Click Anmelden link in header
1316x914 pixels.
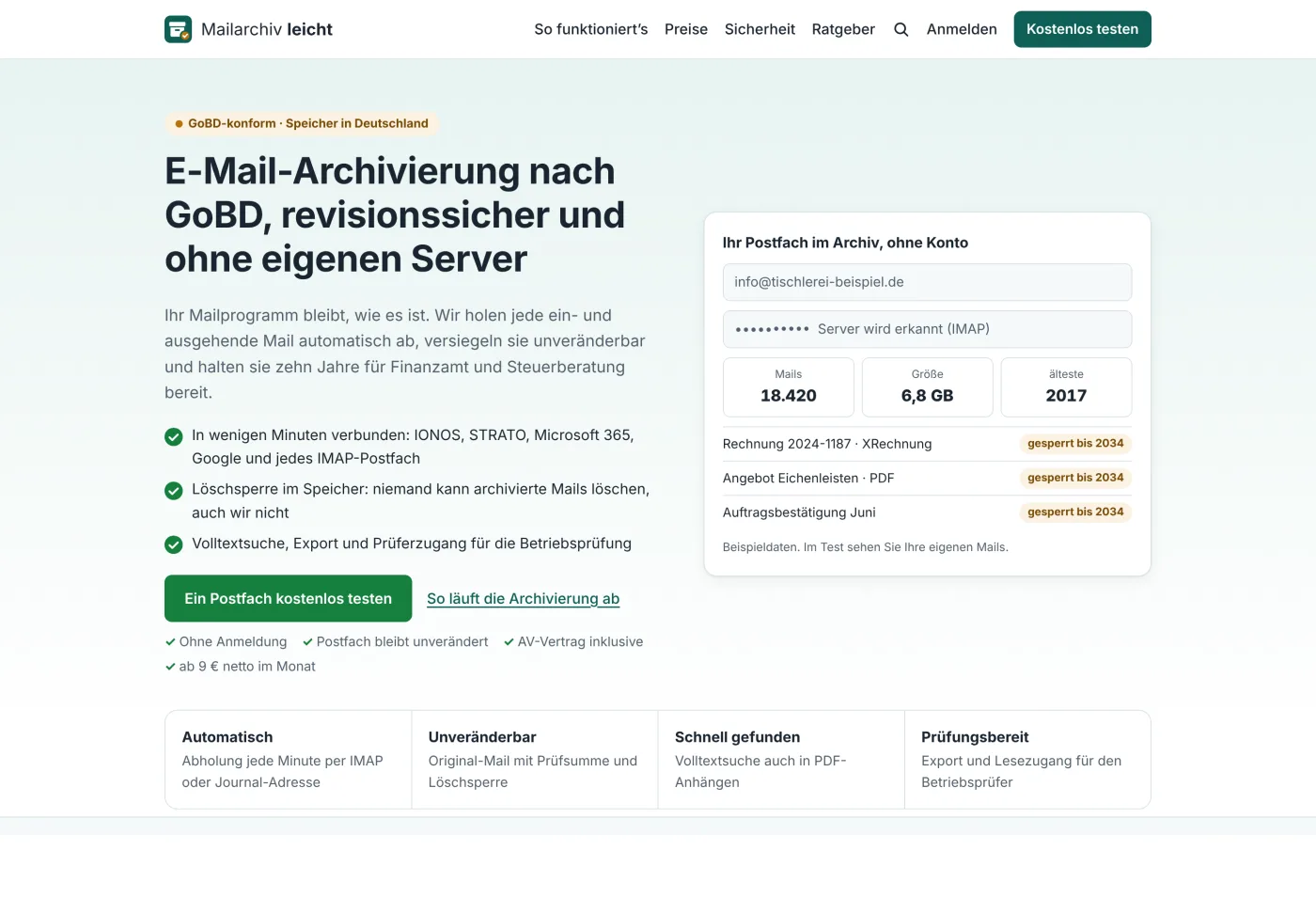[962, 29]
